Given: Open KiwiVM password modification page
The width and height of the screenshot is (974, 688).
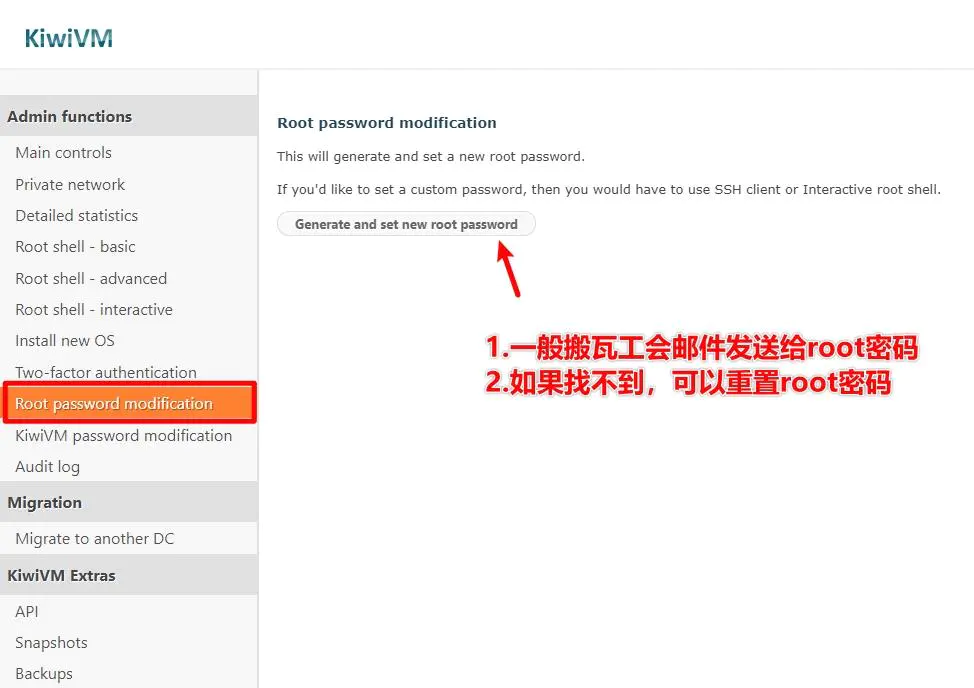Looking at the screenshot, I should [x=124, y=435].
